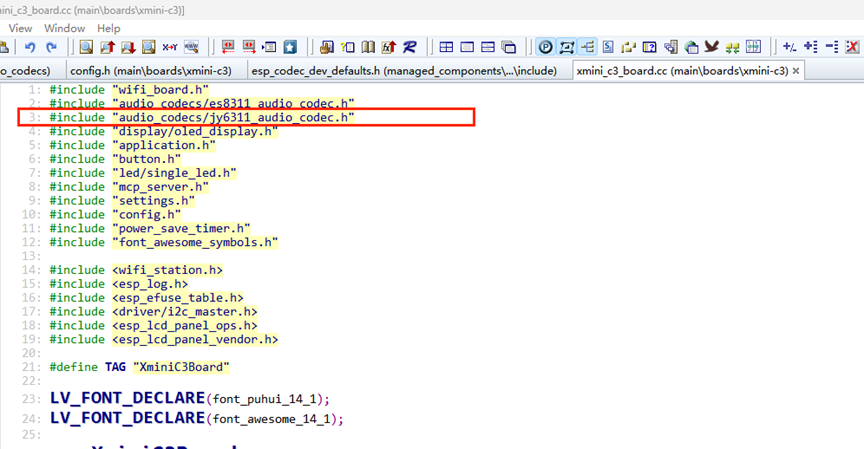The height and width of the screenshot is (449, 864).
Task: Click "application.h" include string
Action: click(x=164, y=145)
